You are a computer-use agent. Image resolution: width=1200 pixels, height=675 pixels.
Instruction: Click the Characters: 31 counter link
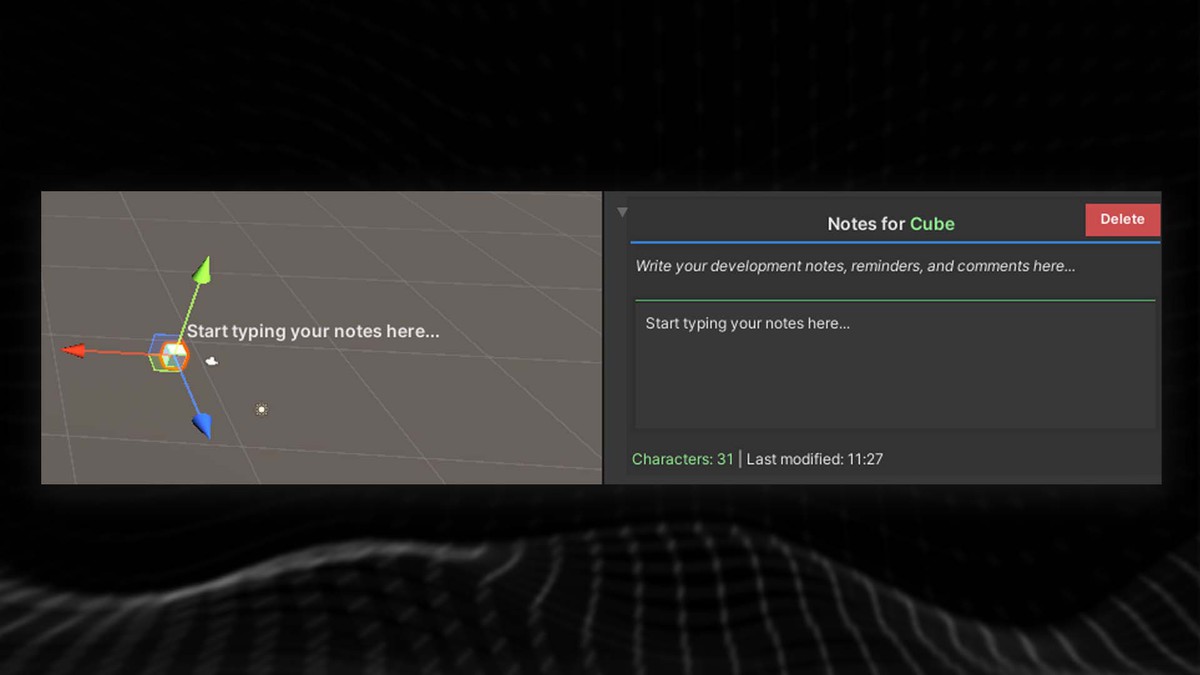(x=683, y=458)
